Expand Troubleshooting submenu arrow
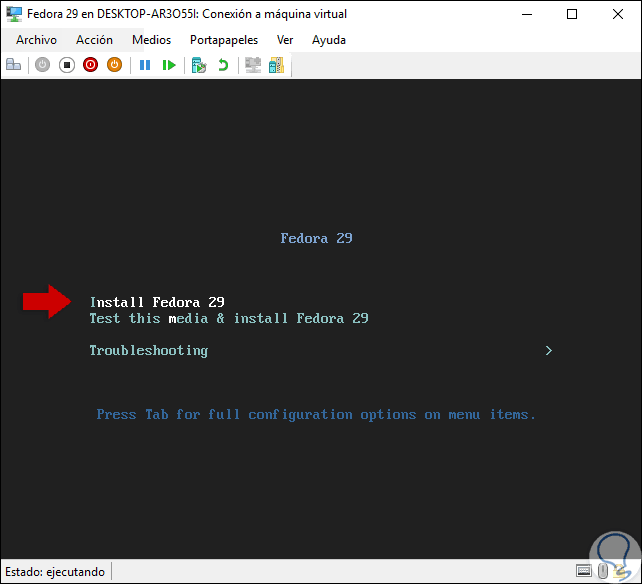 [x=549, y=351]
